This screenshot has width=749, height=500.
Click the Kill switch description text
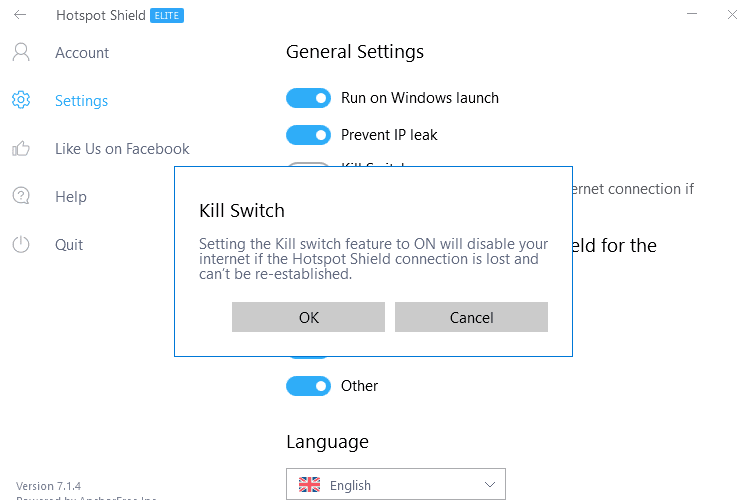pos(374,259)
